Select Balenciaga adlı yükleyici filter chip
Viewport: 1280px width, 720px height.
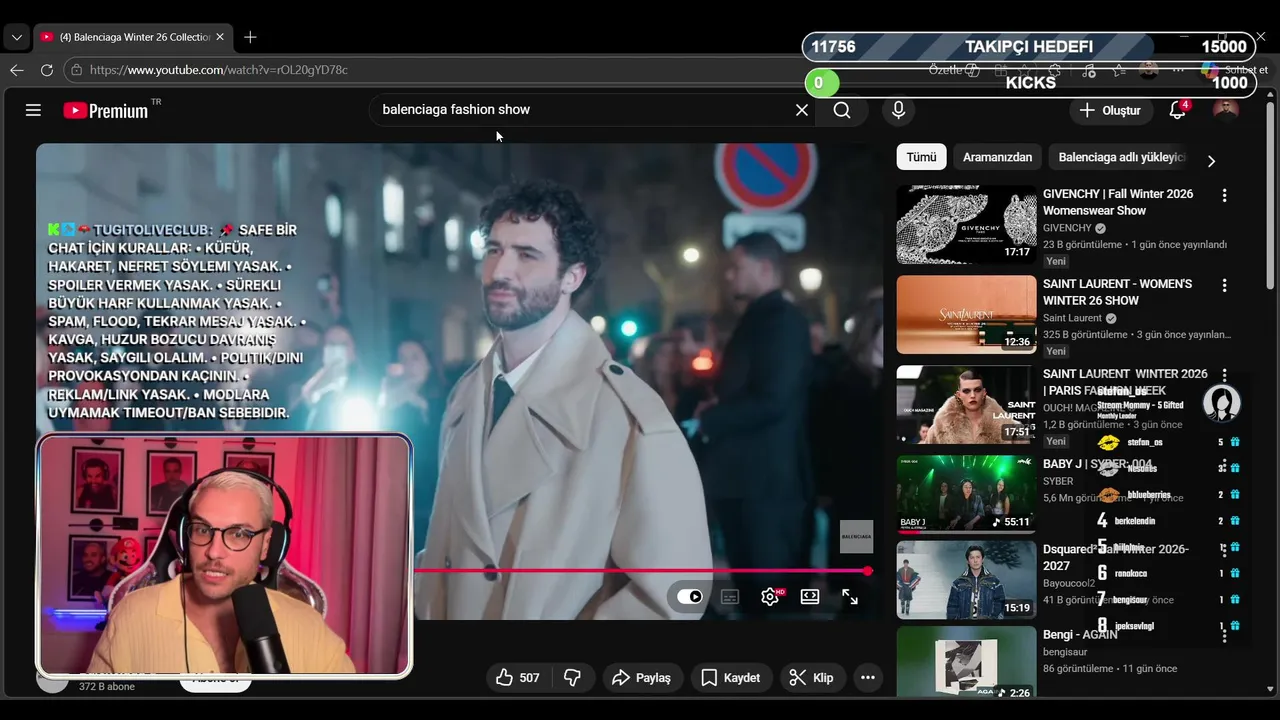click(1121, 157)
